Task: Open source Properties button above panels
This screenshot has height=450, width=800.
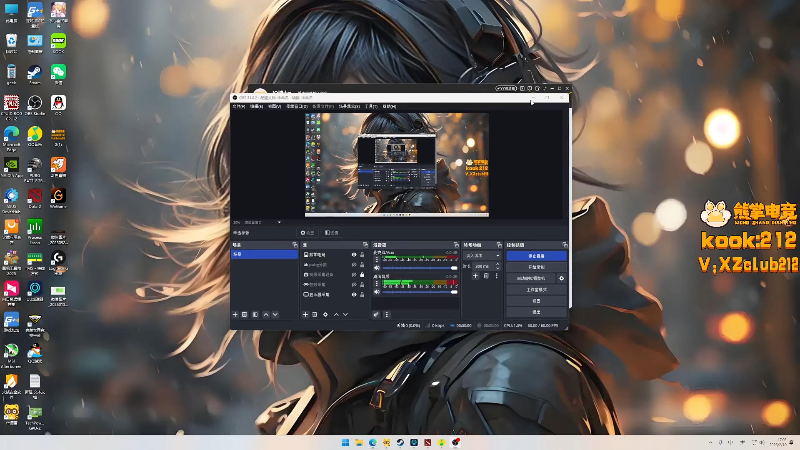Action: point(308,233)
